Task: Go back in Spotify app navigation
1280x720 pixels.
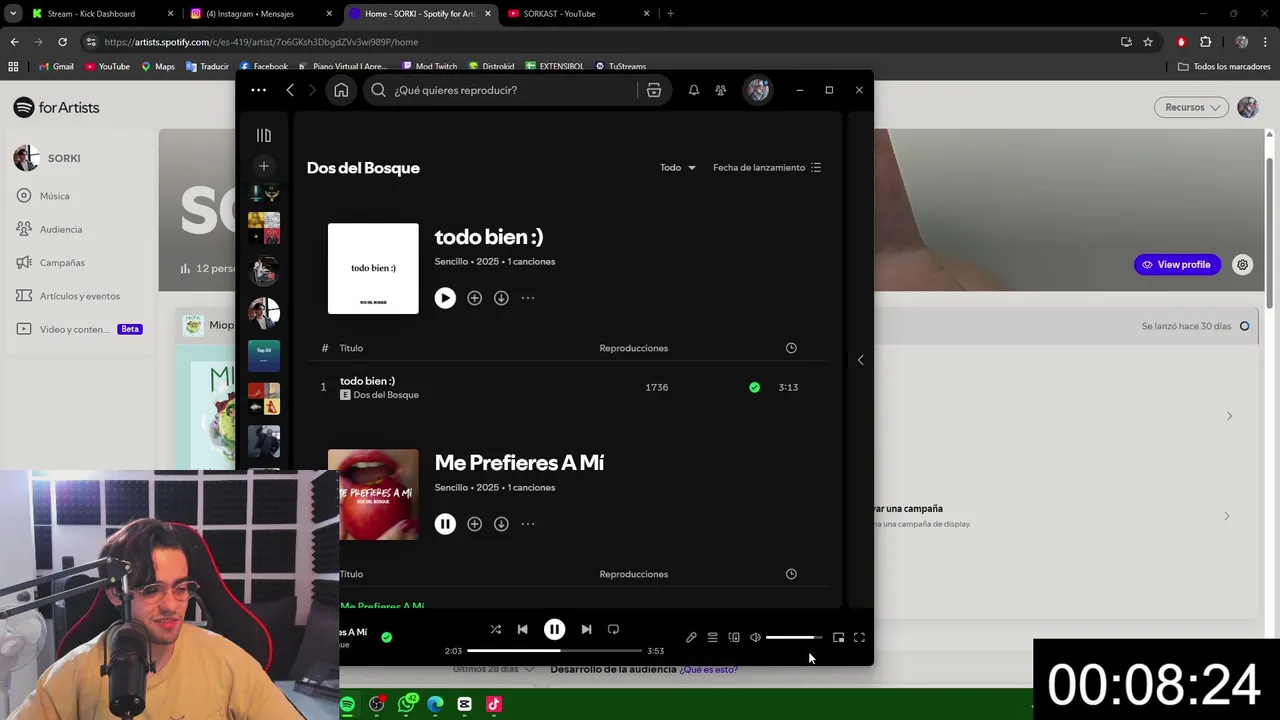Action: 290,90
